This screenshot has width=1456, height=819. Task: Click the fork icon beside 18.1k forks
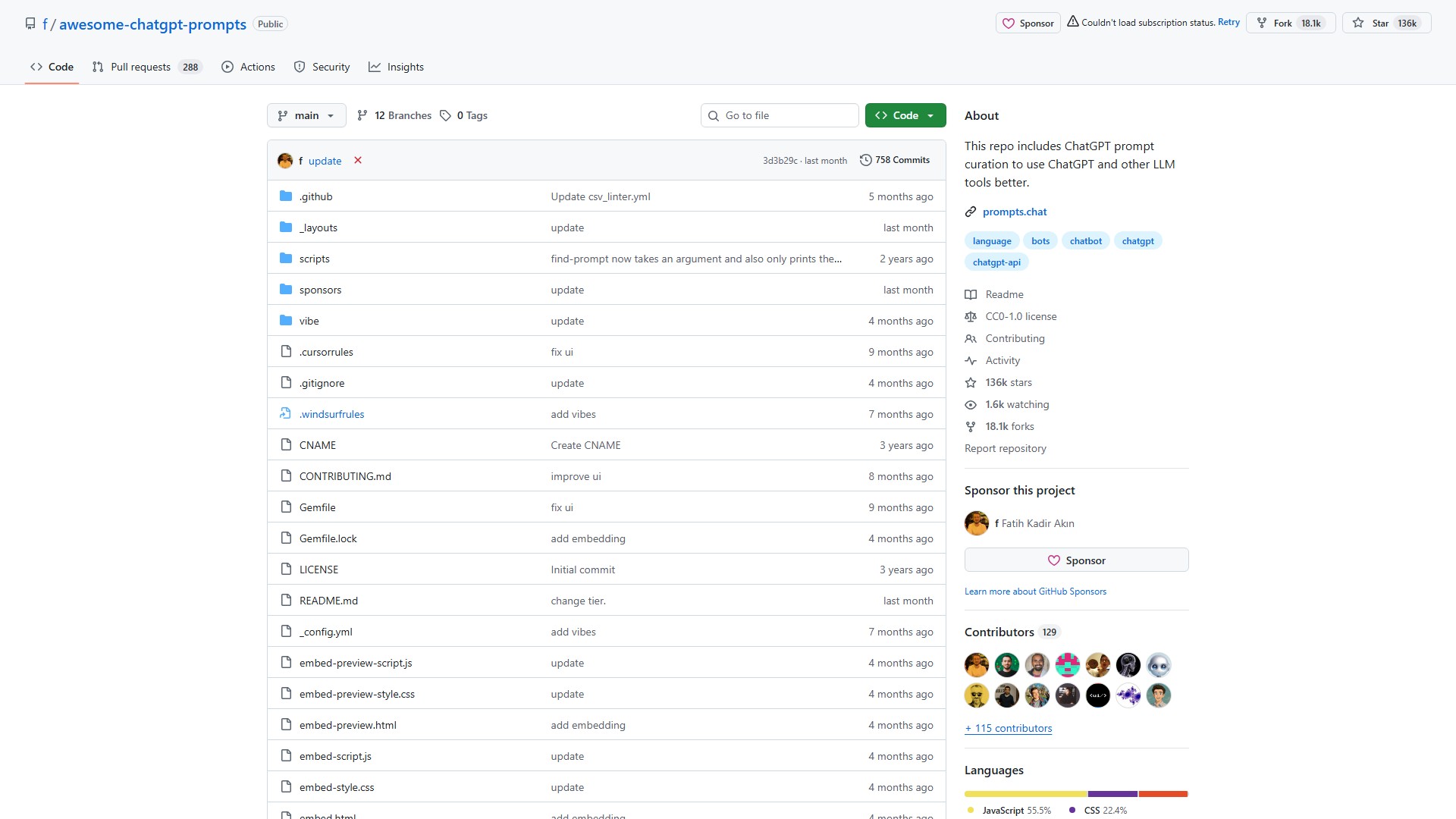tap(971, 426)
